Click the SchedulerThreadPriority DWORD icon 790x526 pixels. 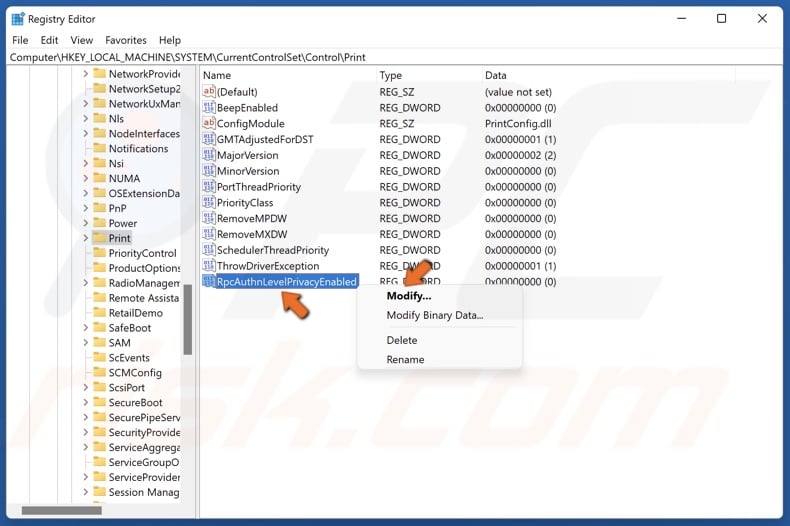point(209,249)
